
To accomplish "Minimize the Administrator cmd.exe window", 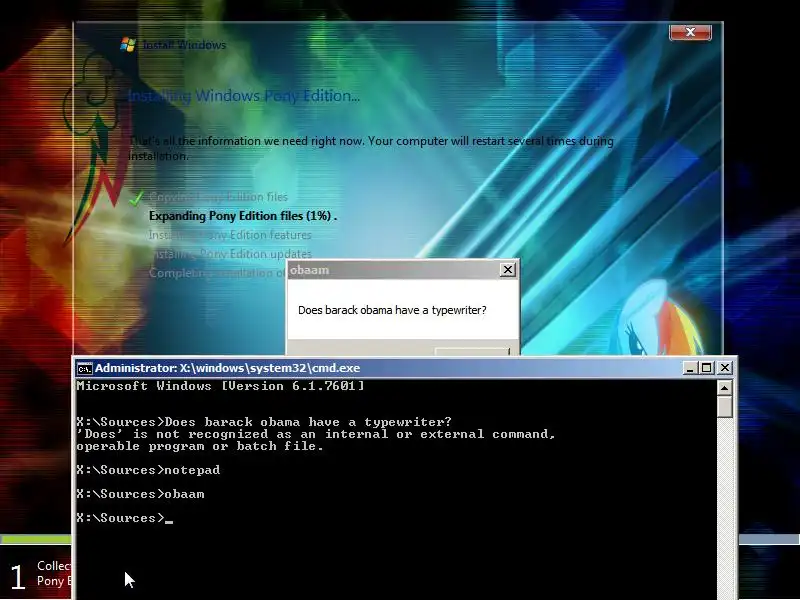I will click(690, 367).
